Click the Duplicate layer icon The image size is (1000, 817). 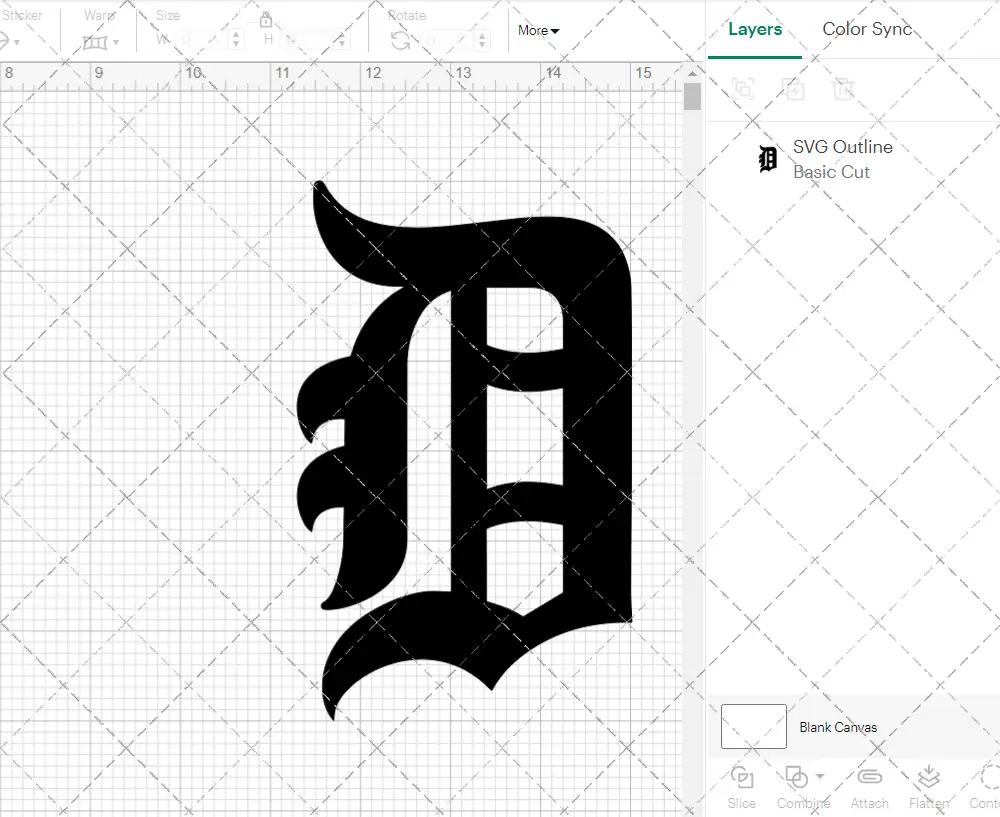(x=794, y=89)
